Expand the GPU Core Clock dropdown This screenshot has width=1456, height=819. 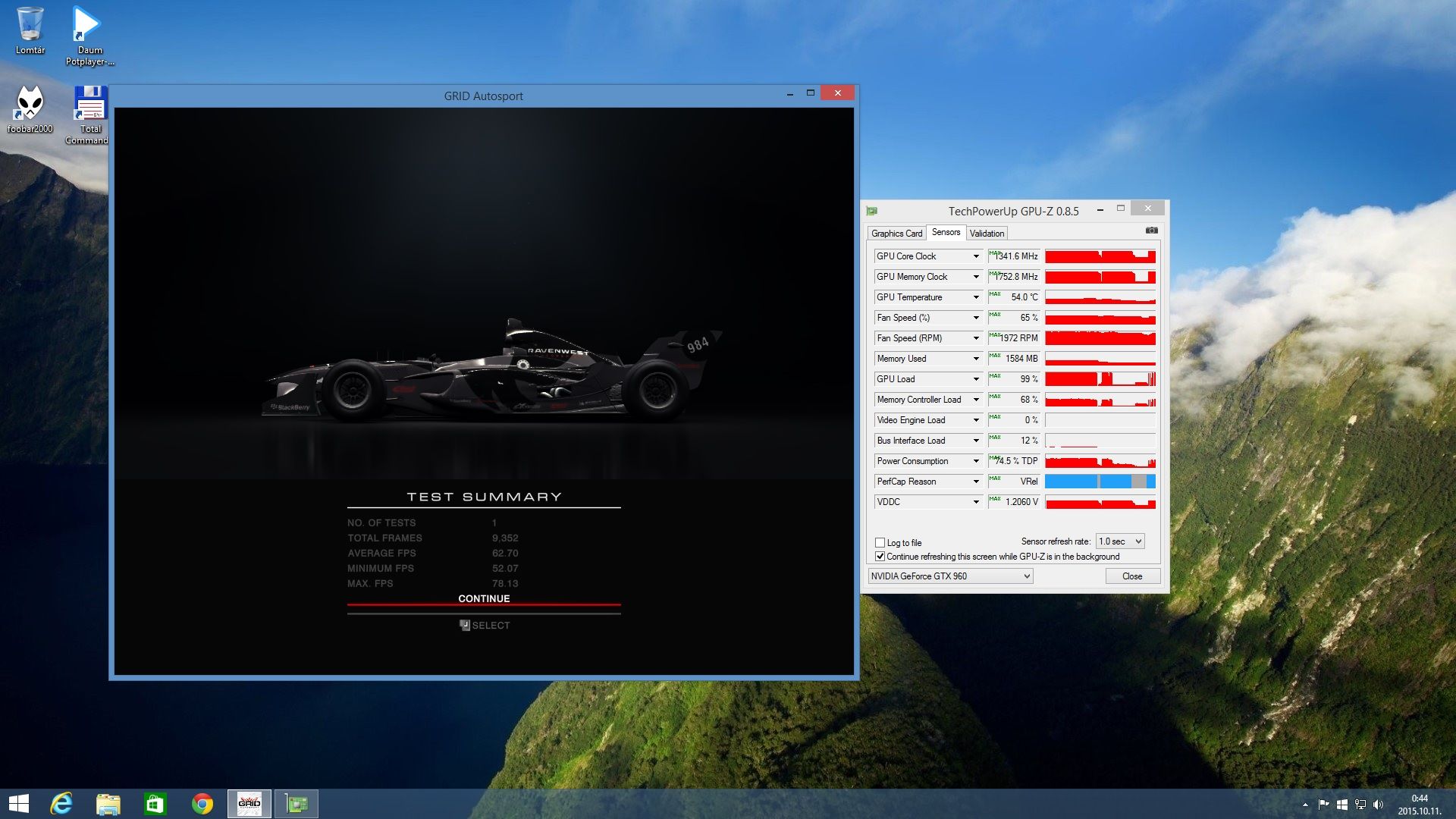[x=976, y=256]
